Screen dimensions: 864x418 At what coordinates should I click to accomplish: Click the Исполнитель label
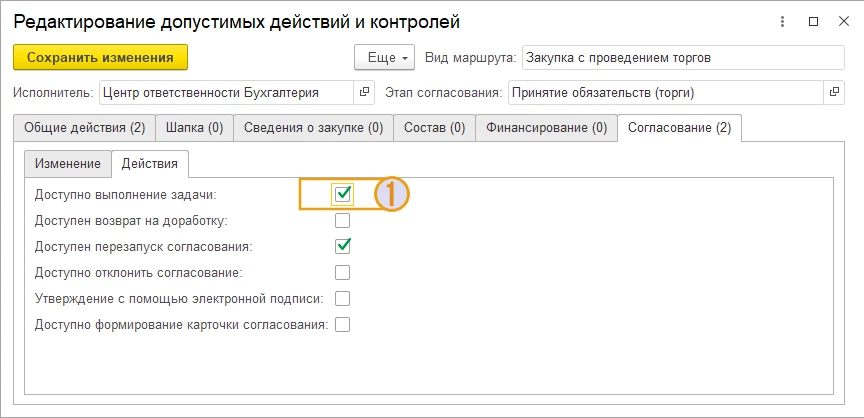coord(53,93)
